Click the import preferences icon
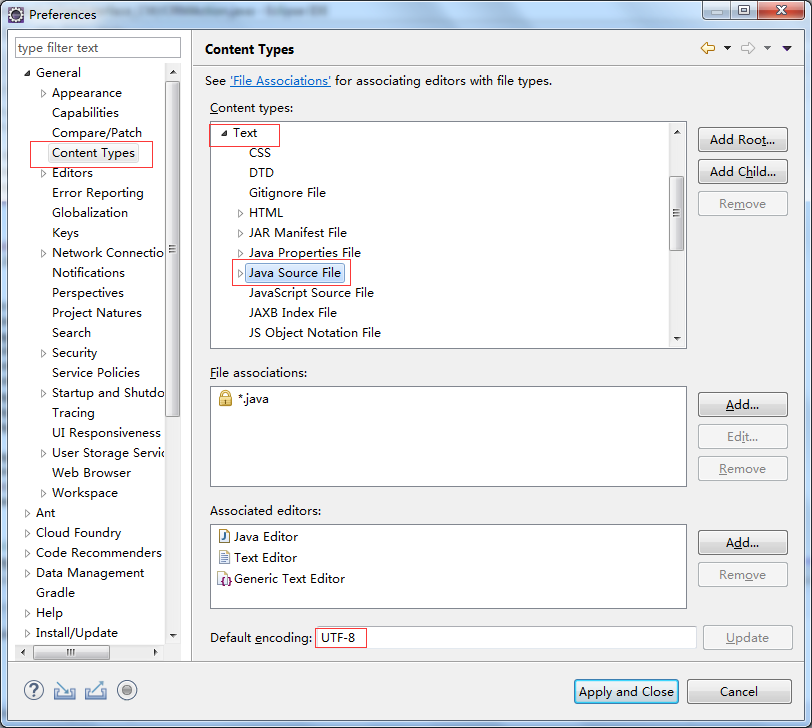Viewport: 812px width, 728px height. 65,690
